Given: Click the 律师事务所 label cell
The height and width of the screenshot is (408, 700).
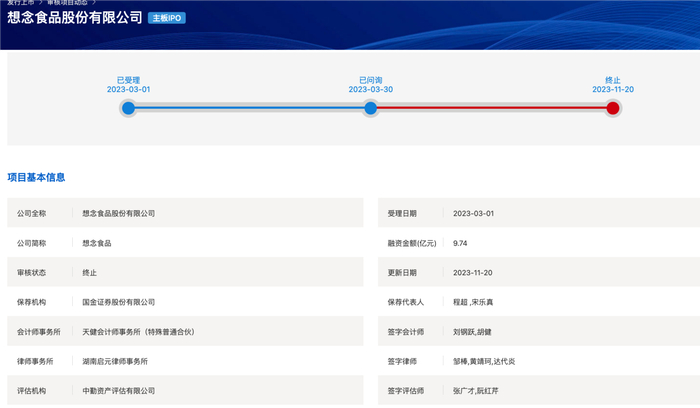Looking at the screenshot, I should pyautogui.click(x=35, y=361).
